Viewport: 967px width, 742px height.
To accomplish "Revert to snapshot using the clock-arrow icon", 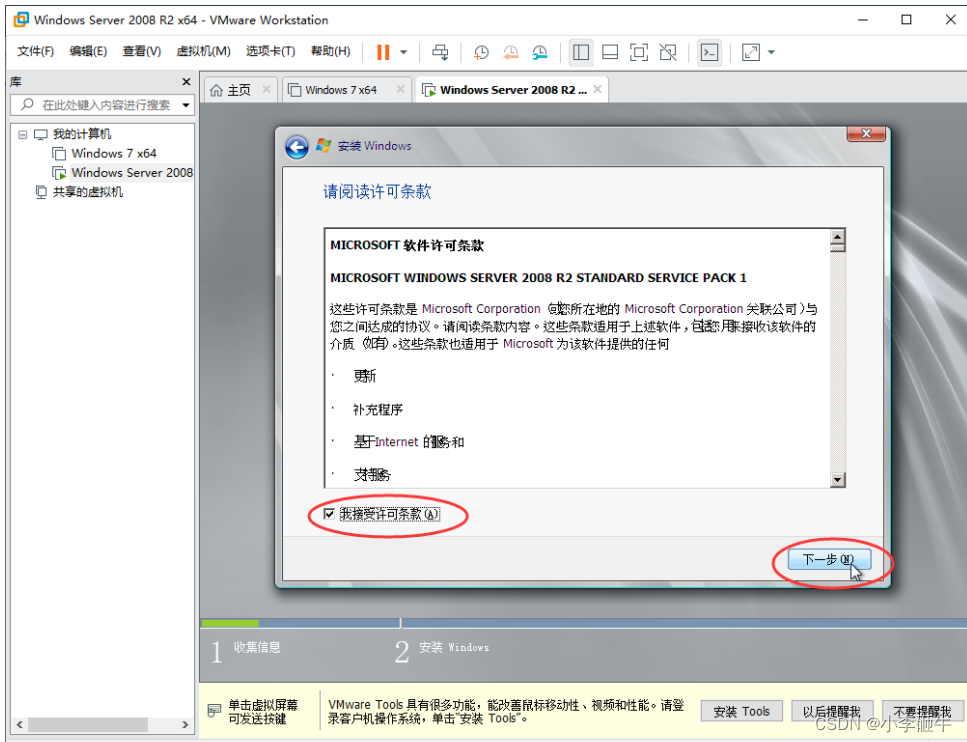I will [x=511, y=52].
